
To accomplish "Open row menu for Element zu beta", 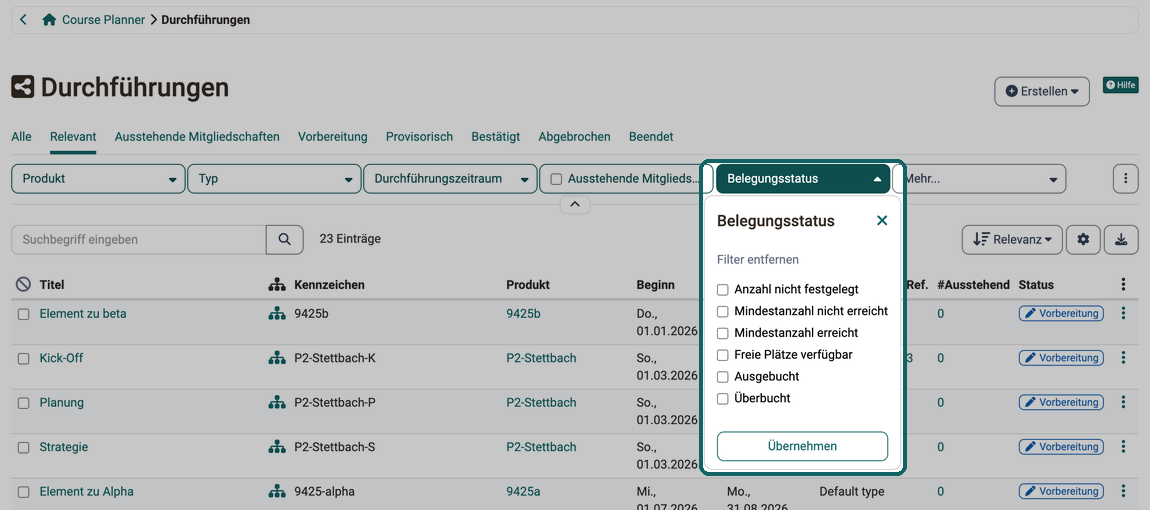I will click(1123, 313).
